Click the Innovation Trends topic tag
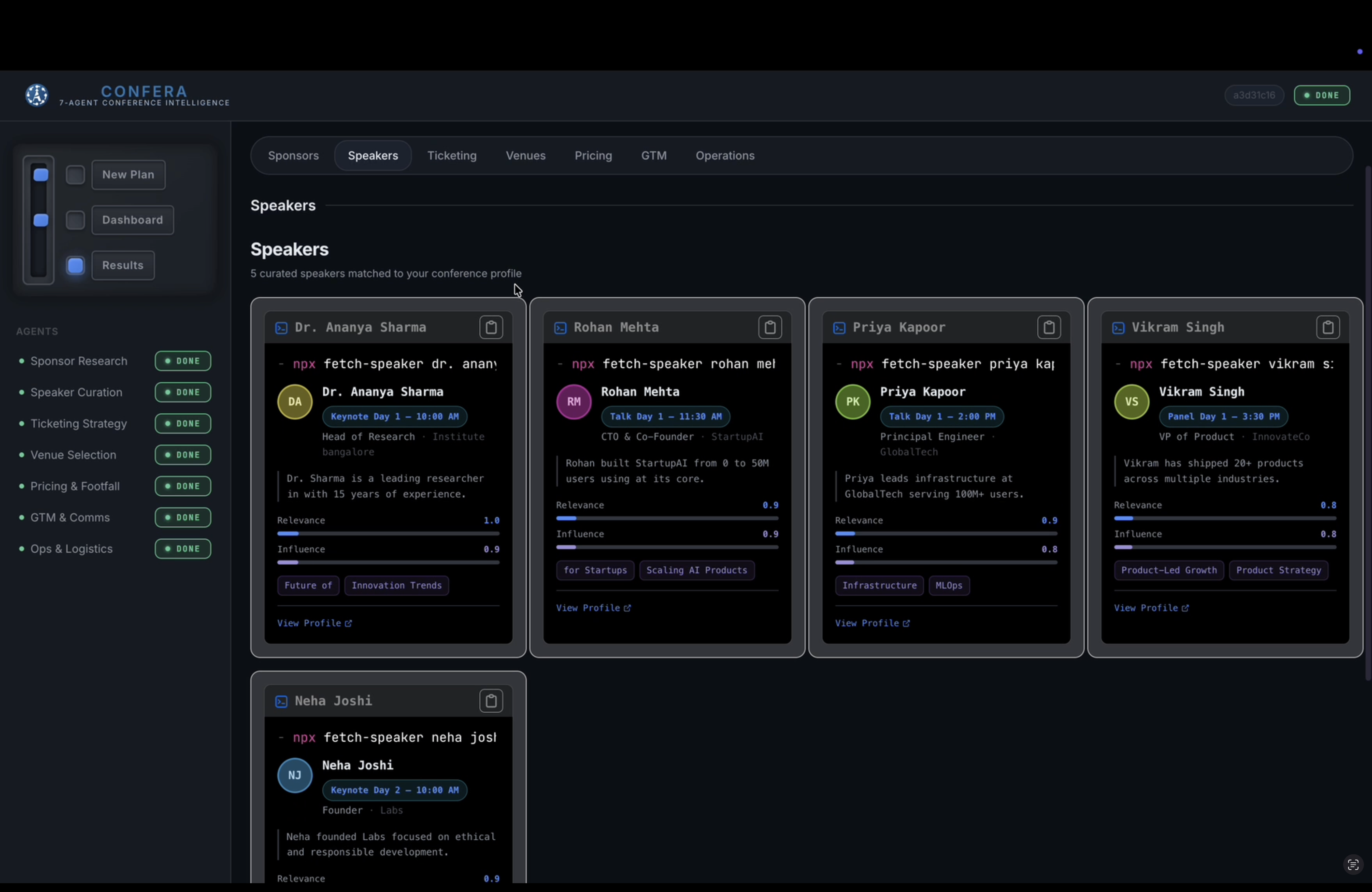Viewport: 1372px width, 892px height. (397, 586)
